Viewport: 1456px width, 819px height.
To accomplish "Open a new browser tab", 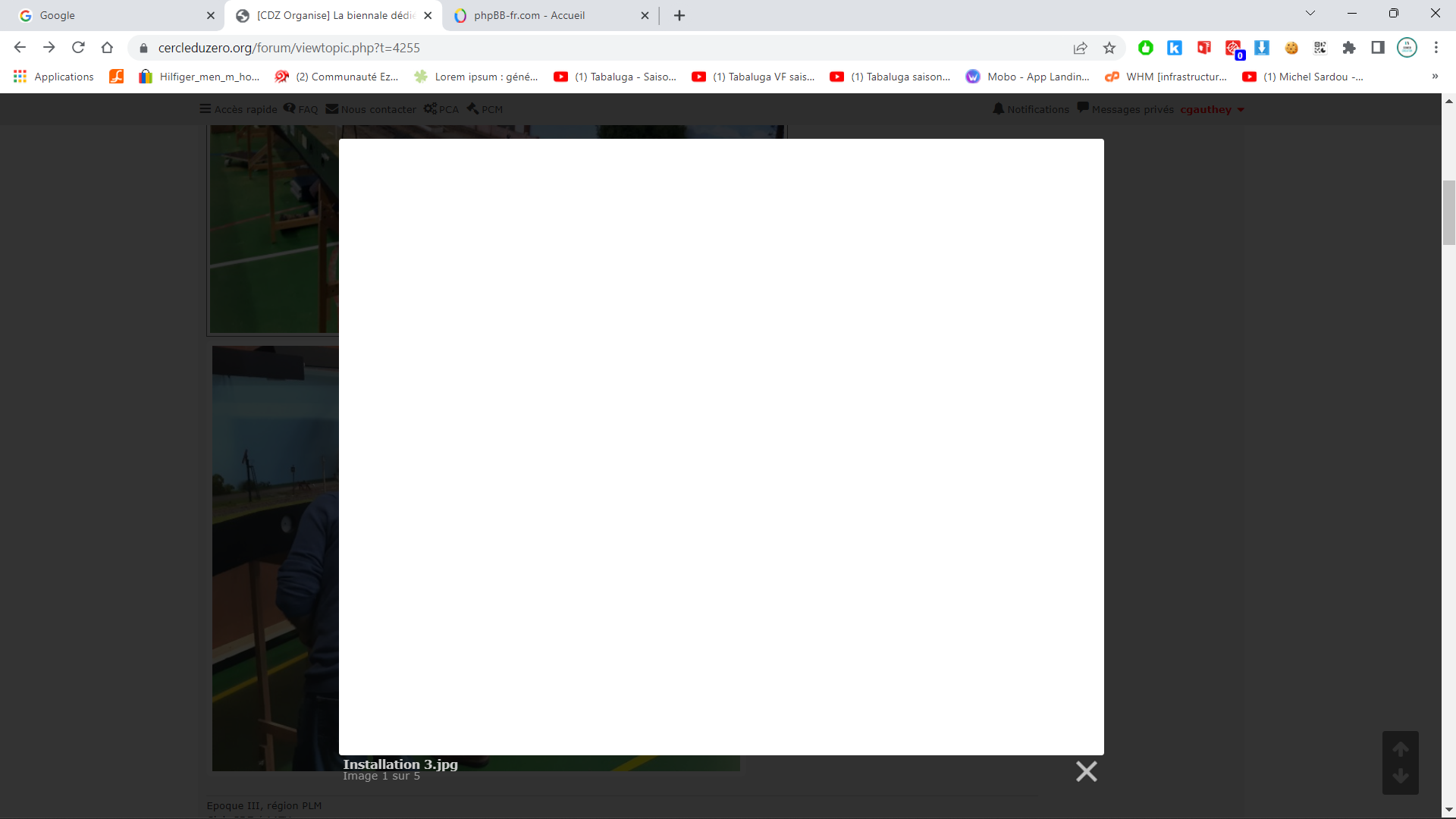I will coord(679,15).
